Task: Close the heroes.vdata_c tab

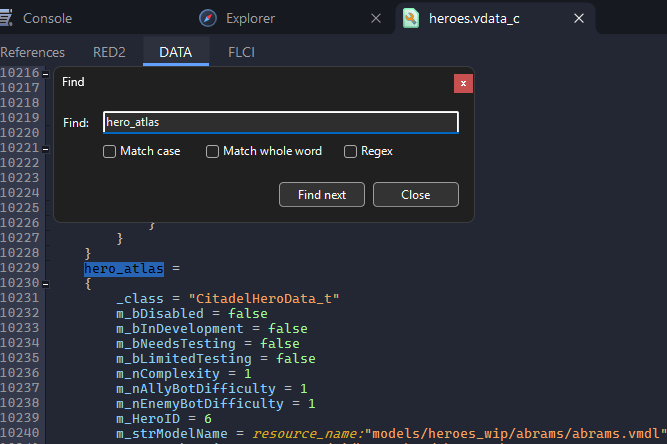Action: click(x=579, y=18)
